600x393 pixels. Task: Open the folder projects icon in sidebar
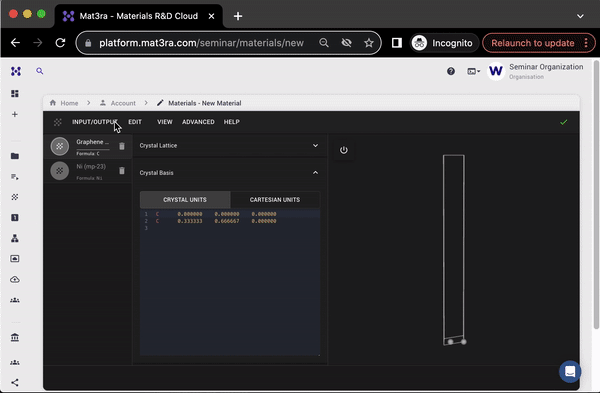(15, 156)
